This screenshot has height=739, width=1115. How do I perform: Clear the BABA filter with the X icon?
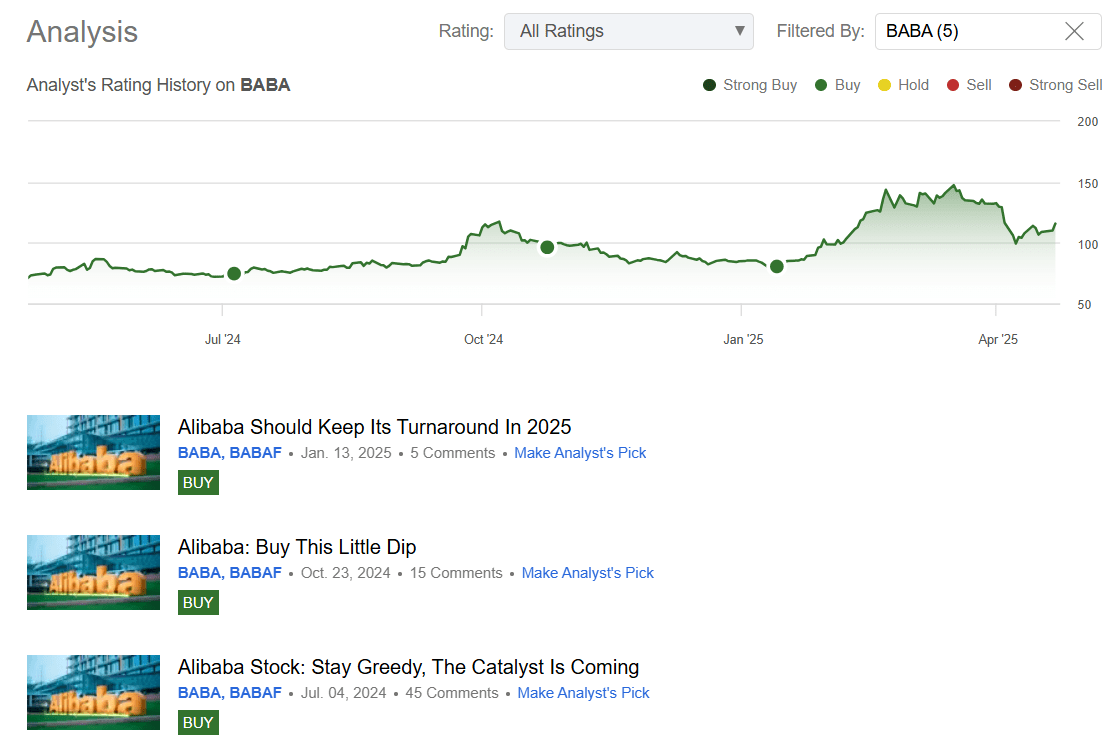(1074, 31)
